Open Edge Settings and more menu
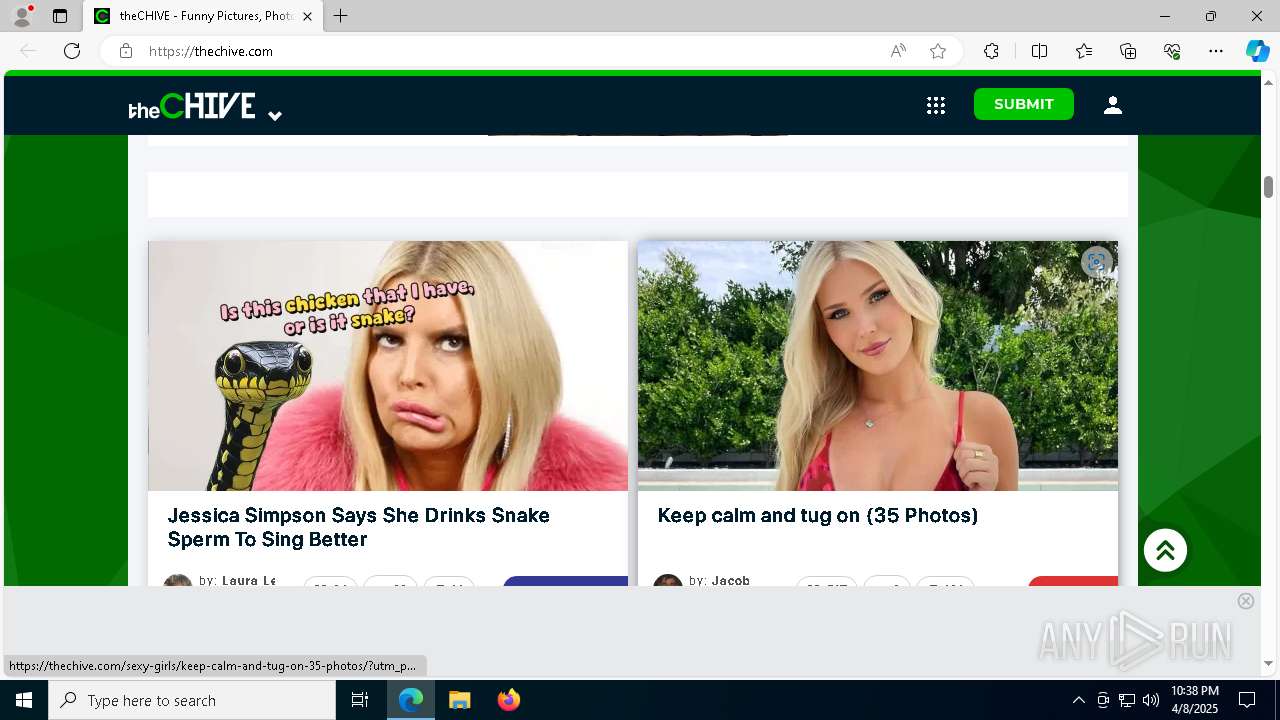The image size is (1280, 720). click(x=1216, y=51)
